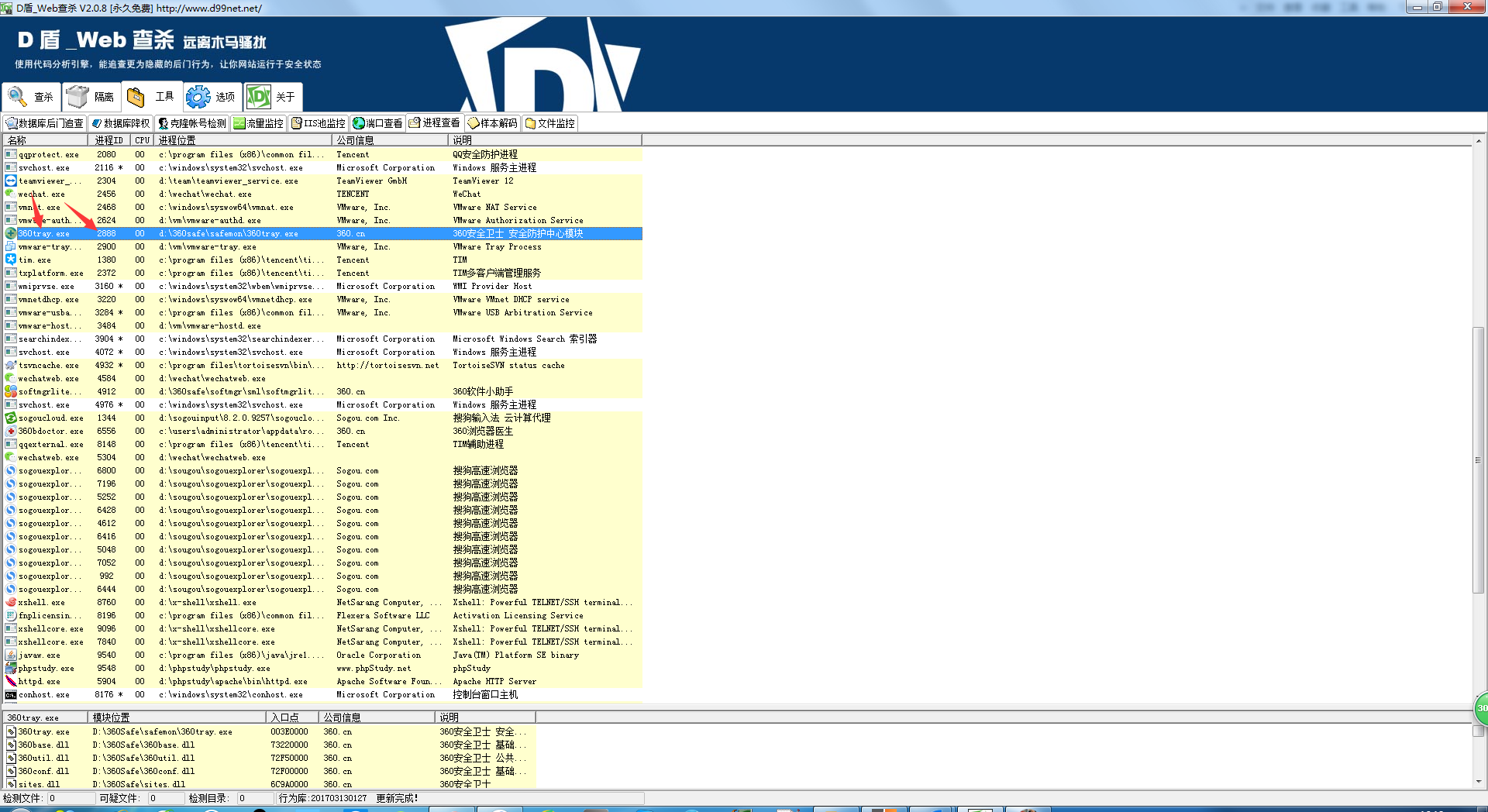Click the module list scrollbar down arrow
This screenshot has height=812, width=1488.
tap(1479, 782)
